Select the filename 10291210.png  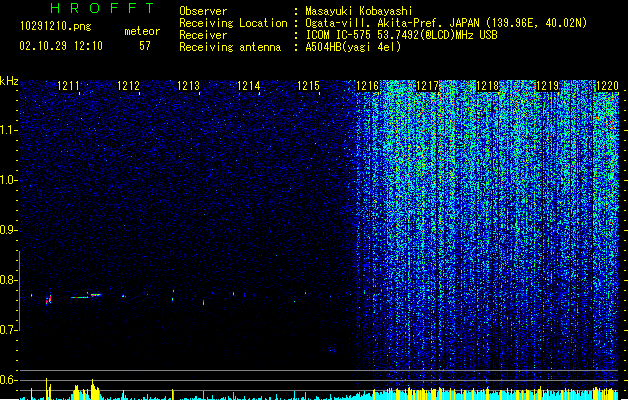pos(56,27)
